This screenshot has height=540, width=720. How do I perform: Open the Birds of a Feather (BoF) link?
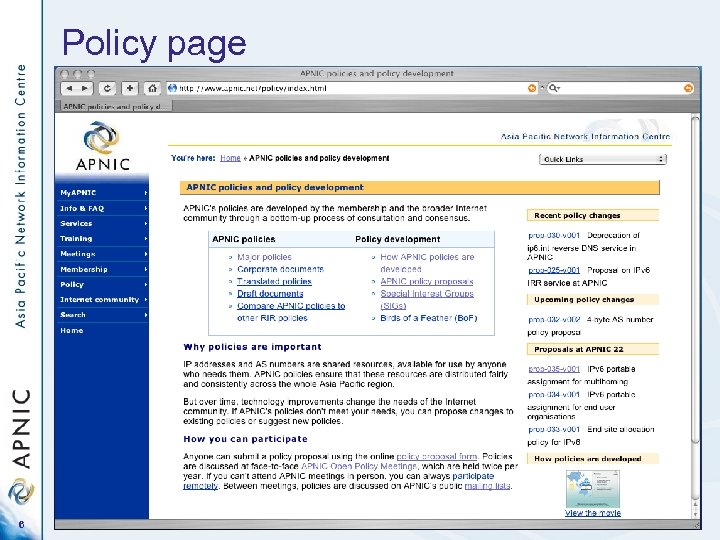[428, 318]
